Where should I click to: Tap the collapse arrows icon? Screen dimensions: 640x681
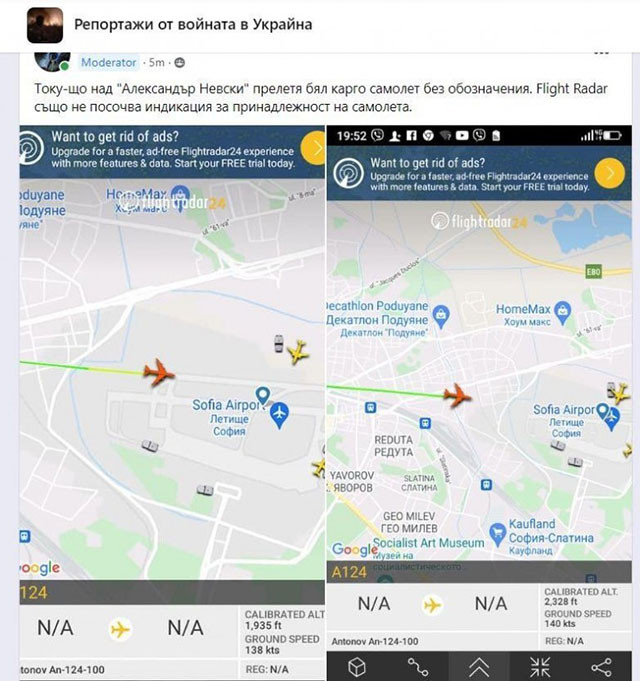[540, 667]
